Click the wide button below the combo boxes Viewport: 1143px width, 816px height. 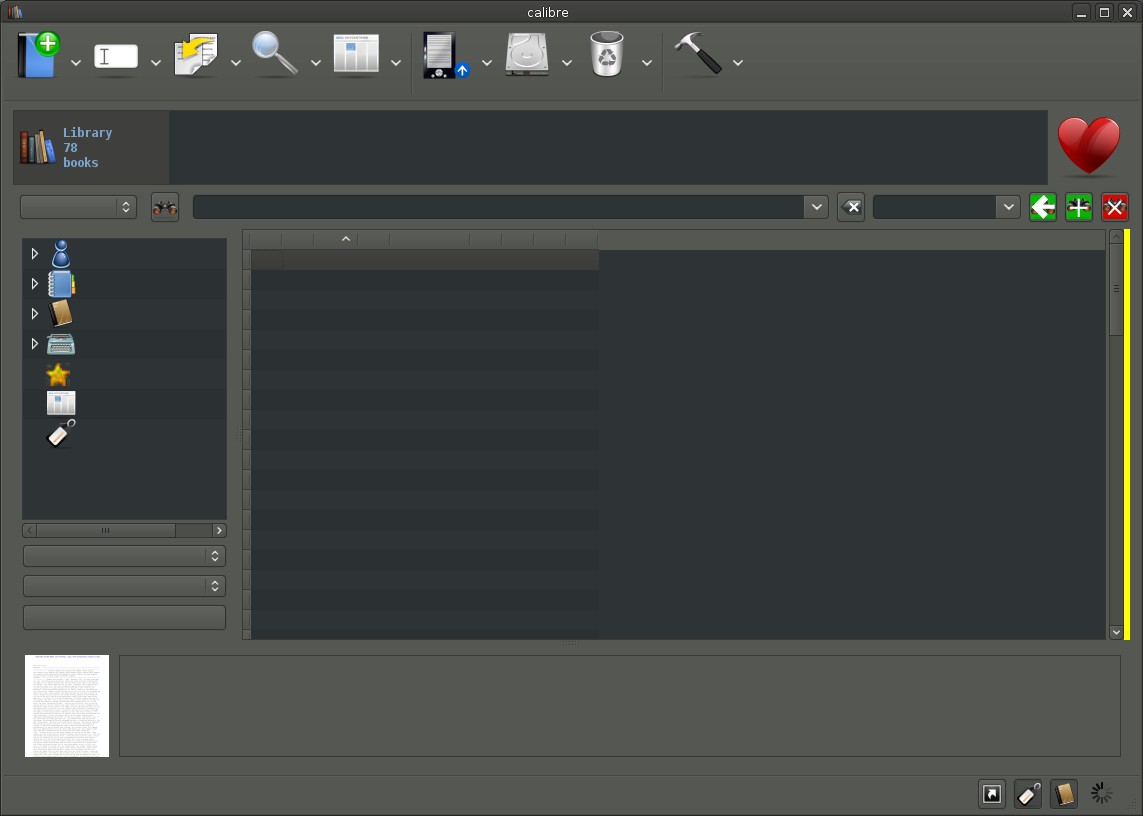click(x=124, y=618)
